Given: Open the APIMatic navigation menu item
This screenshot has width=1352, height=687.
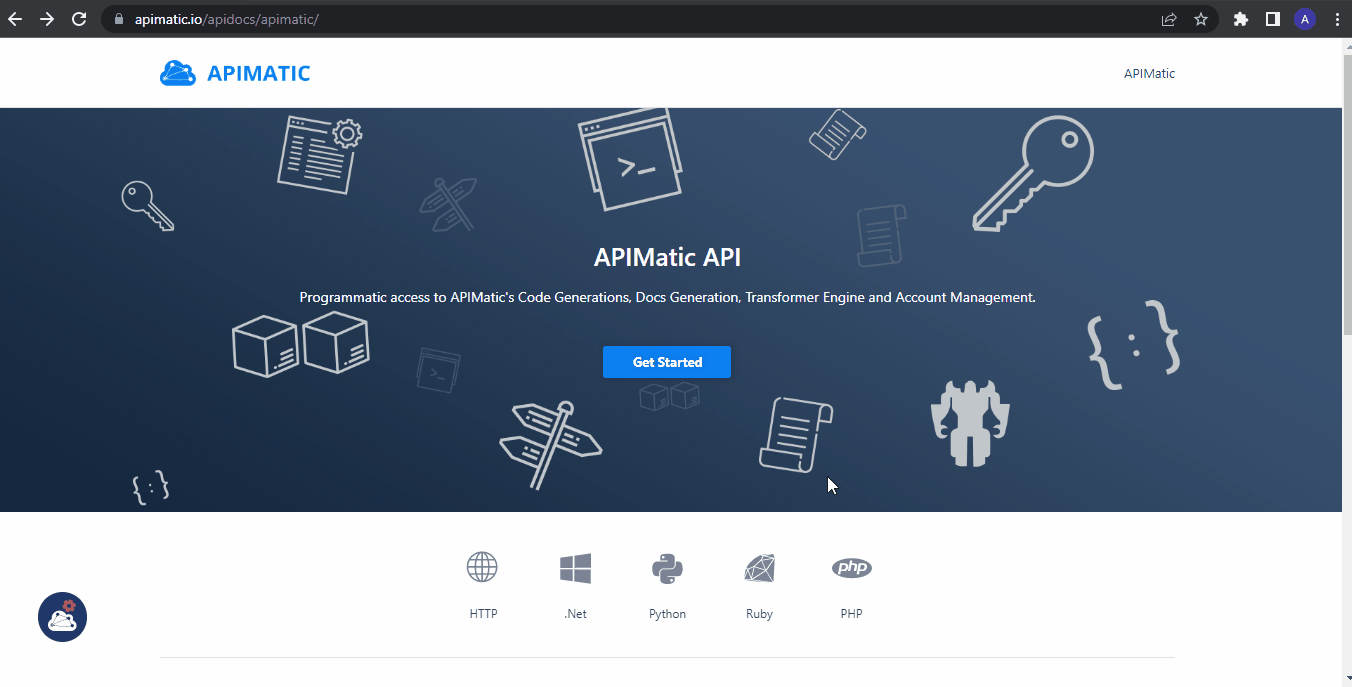Looking at the screenshot, I should coord(1149,72).
